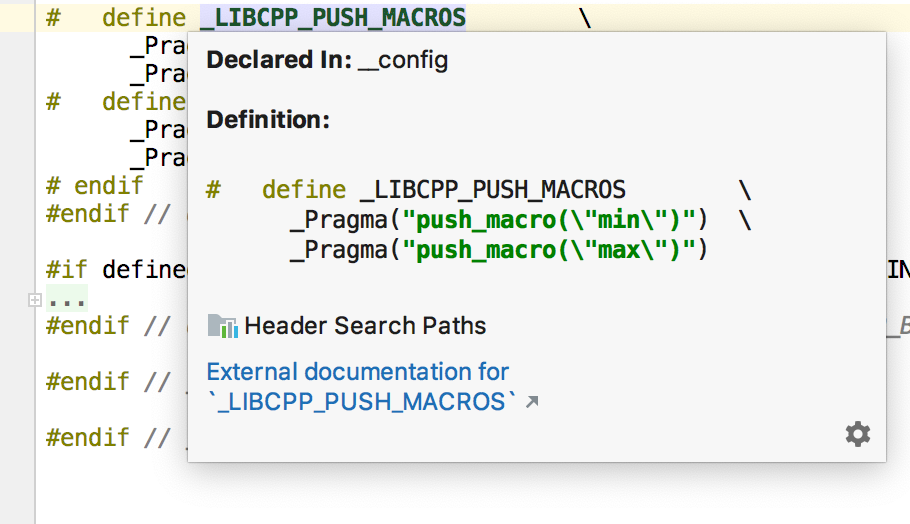Expand the folded code region plus icon

(33, 299)
